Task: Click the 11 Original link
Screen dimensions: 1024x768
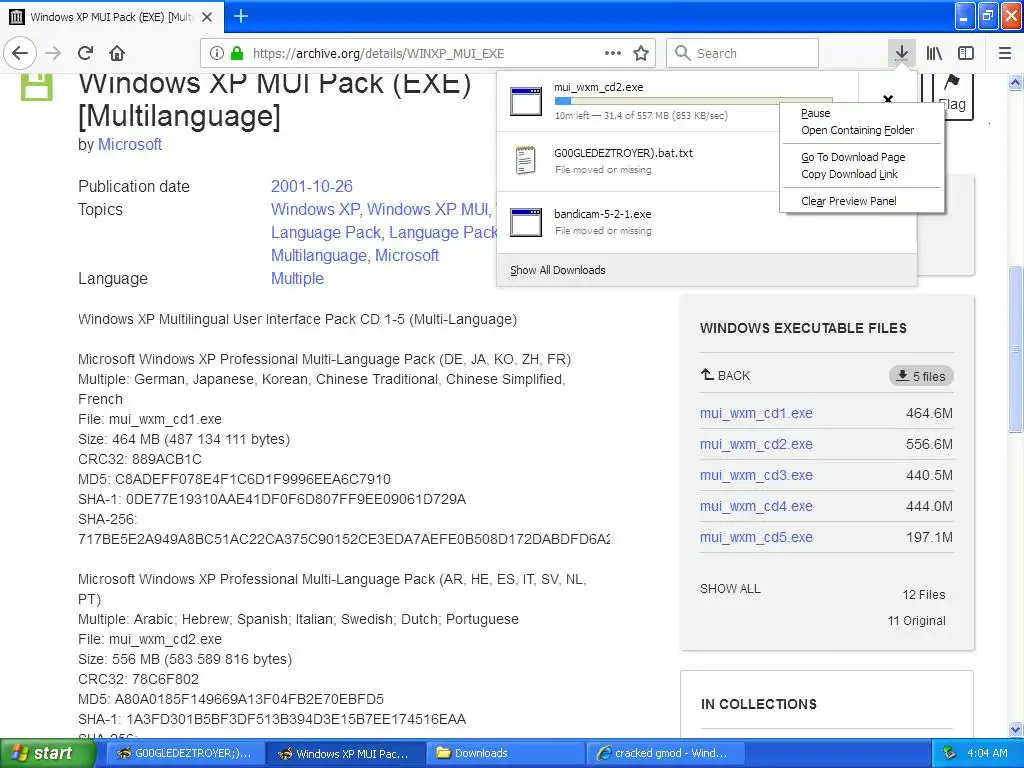Action: coord(916,620)
